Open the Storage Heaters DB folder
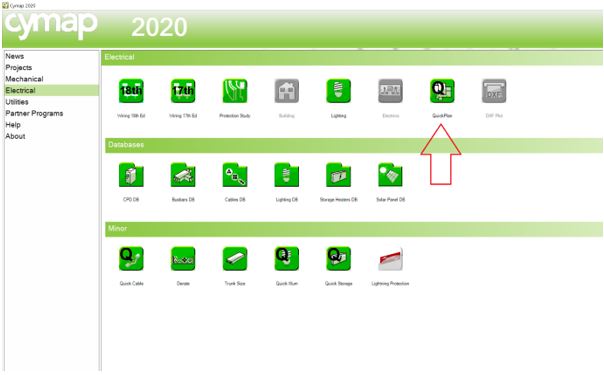The height and width of the screenshot is (375, 604). [x=339, y=175]
